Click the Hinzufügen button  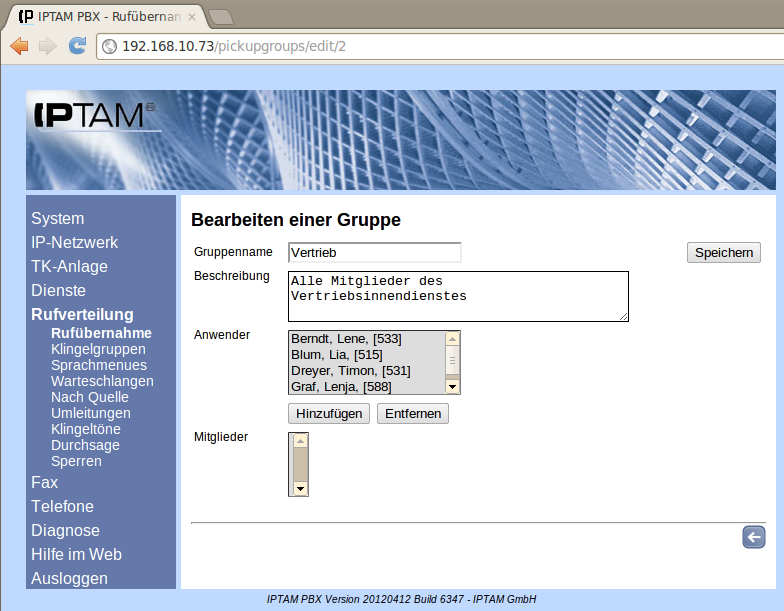tap(329, 414)
